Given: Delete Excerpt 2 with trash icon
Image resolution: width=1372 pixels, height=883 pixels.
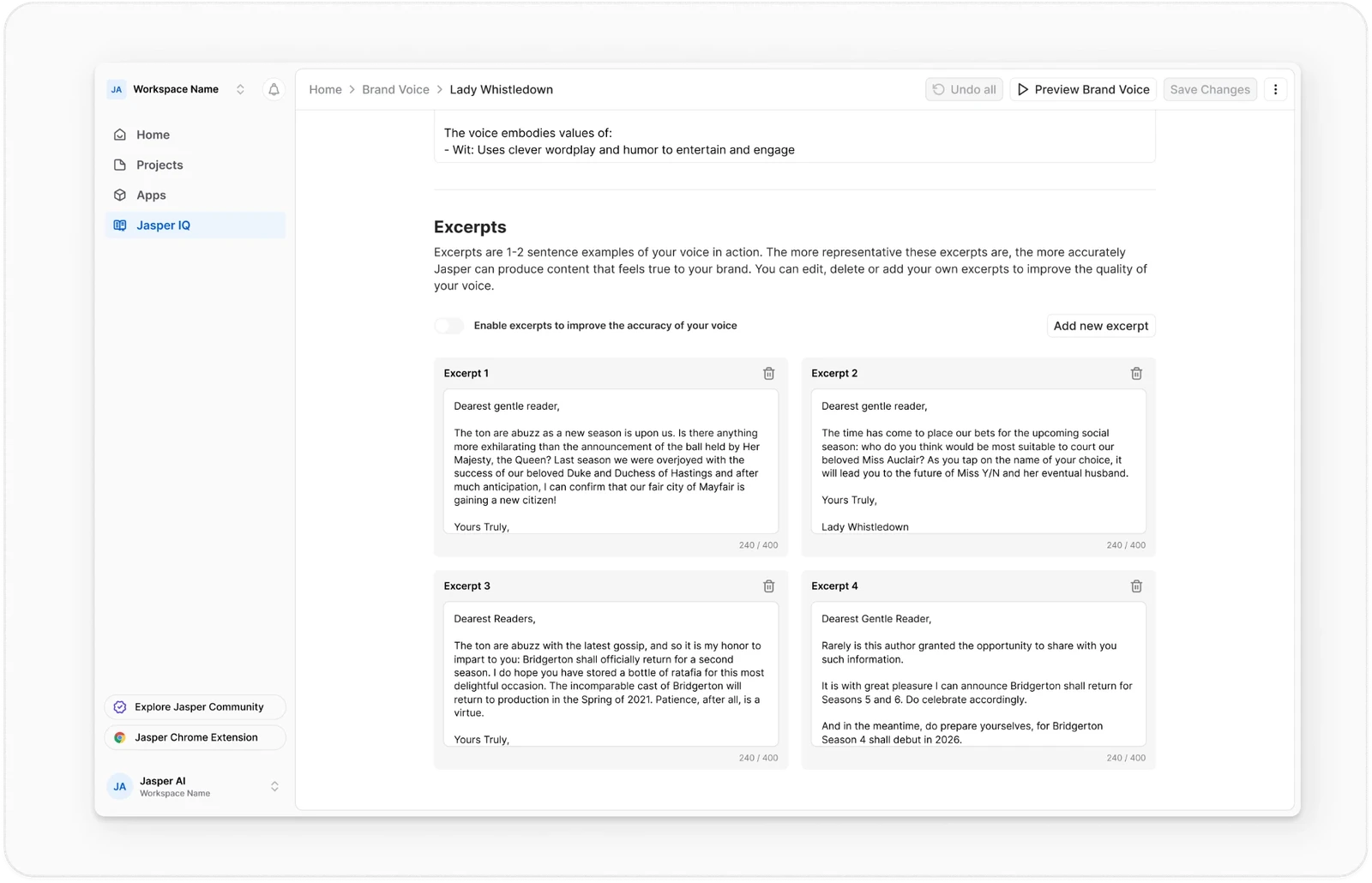Looking at the screenshot, I should [x=1136, y=373].
